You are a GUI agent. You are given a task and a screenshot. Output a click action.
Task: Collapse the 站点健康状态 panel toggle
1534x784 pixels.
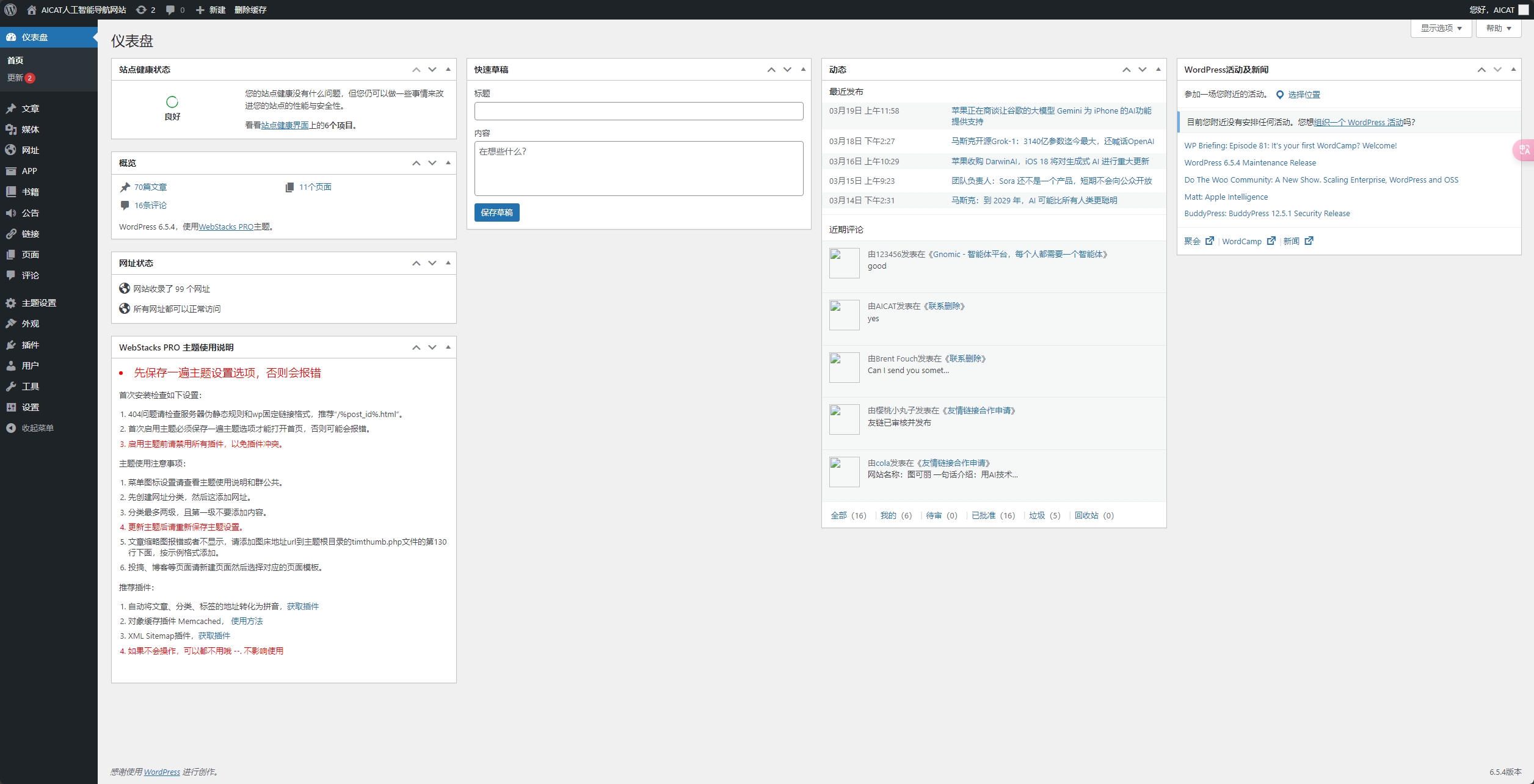(448, 70)
